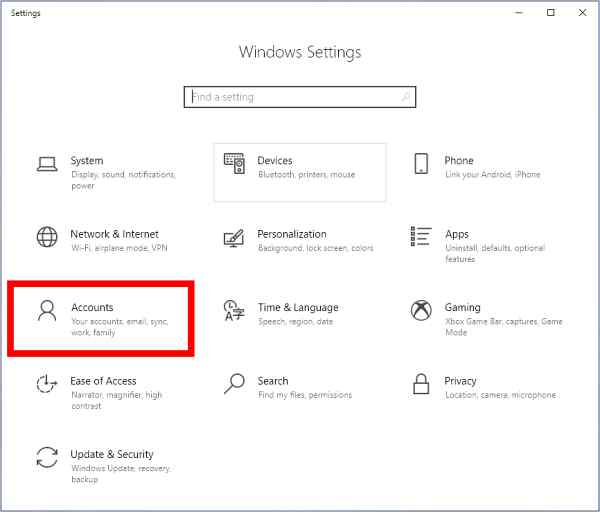Click the Windows Settings heading
The image size is (600, 512).
point(300,52)
